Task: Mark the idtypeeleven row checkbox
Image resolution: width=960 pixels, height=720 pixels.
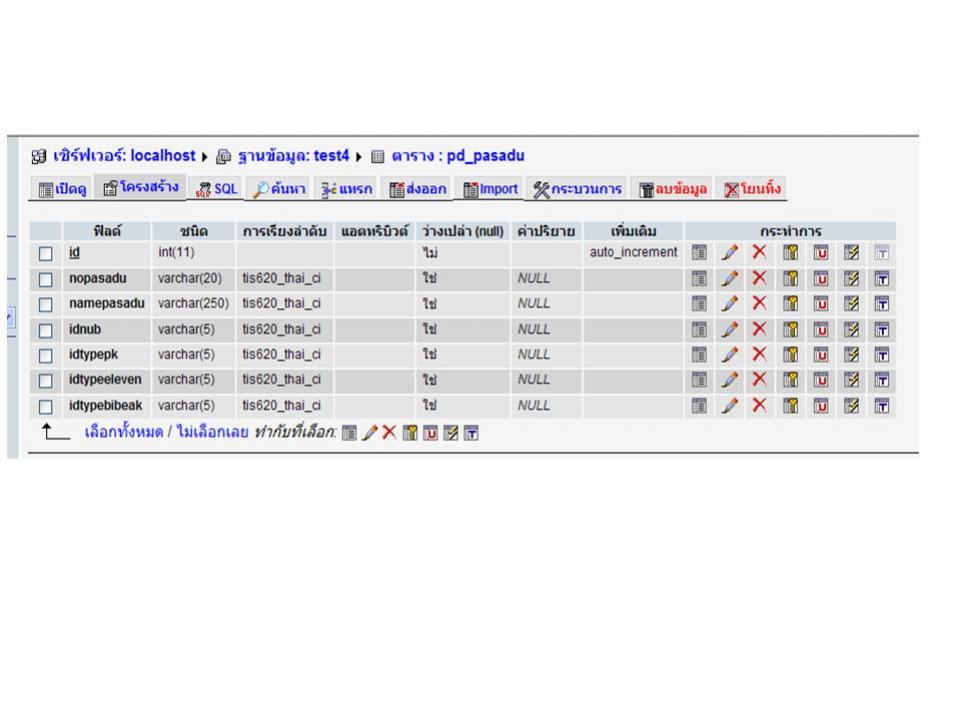Action: (x=45, y=381)
